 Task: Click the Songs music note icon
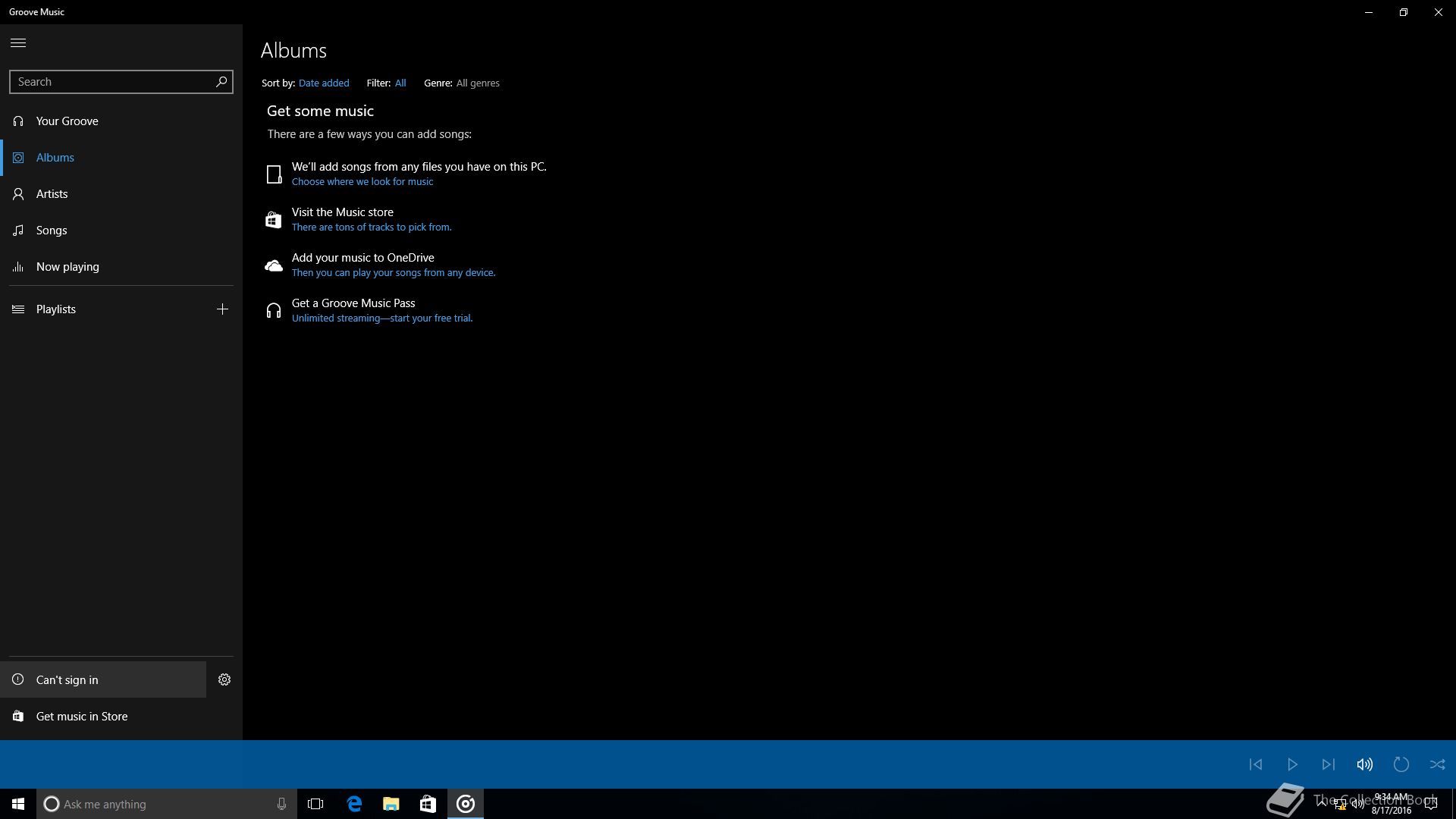[18, 231]
